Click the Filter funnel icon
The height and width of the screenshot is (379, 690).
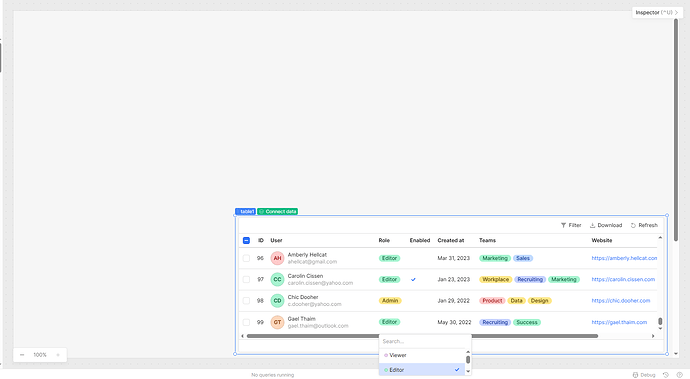563,225
